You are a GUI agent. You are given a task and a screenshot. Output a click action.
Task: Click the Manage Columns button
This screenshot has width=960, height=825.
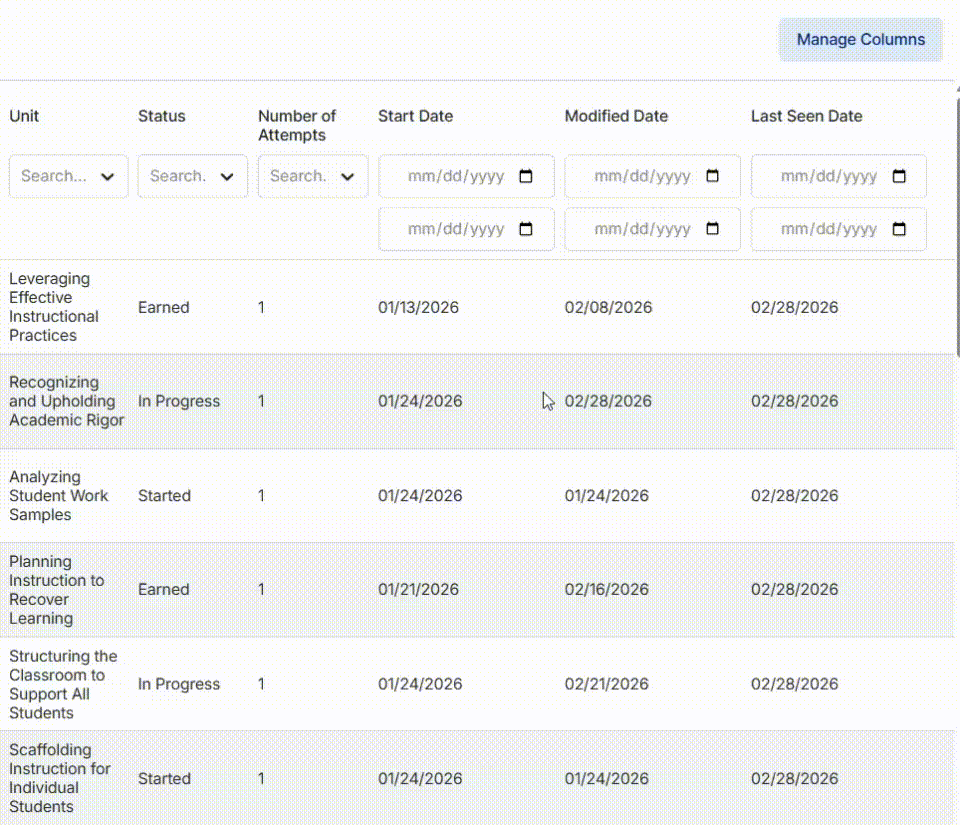point(860,40)
